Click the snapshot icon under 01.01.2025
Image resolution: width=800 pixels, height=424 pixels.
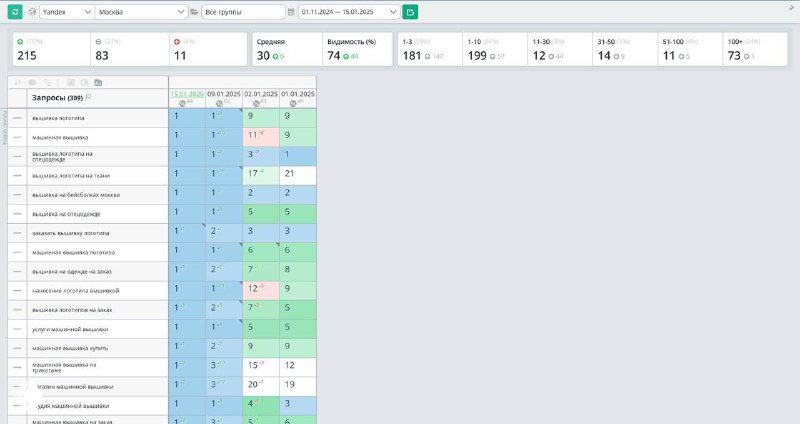(x=293, y=104)
